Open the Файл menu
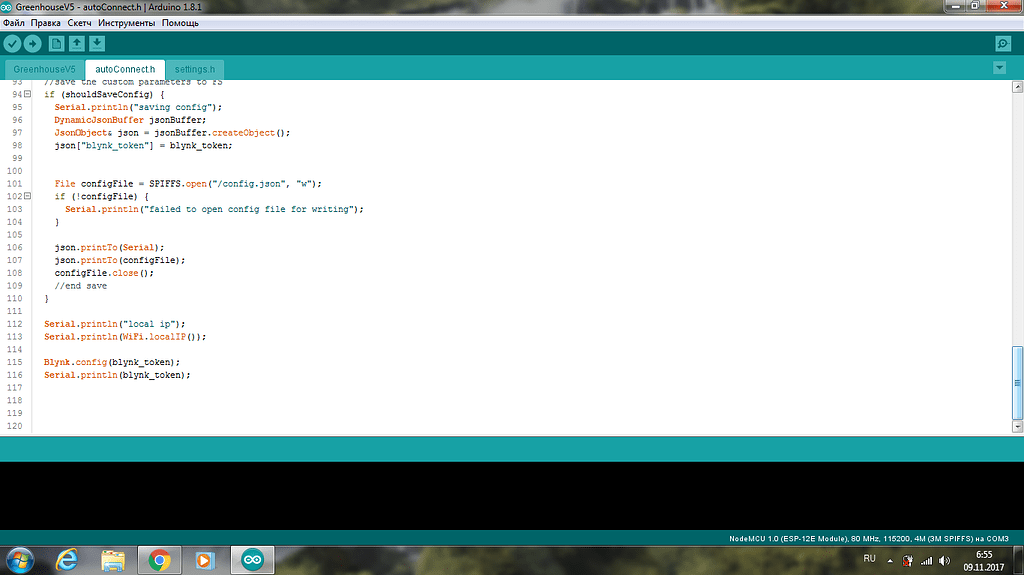 [14, 22]
